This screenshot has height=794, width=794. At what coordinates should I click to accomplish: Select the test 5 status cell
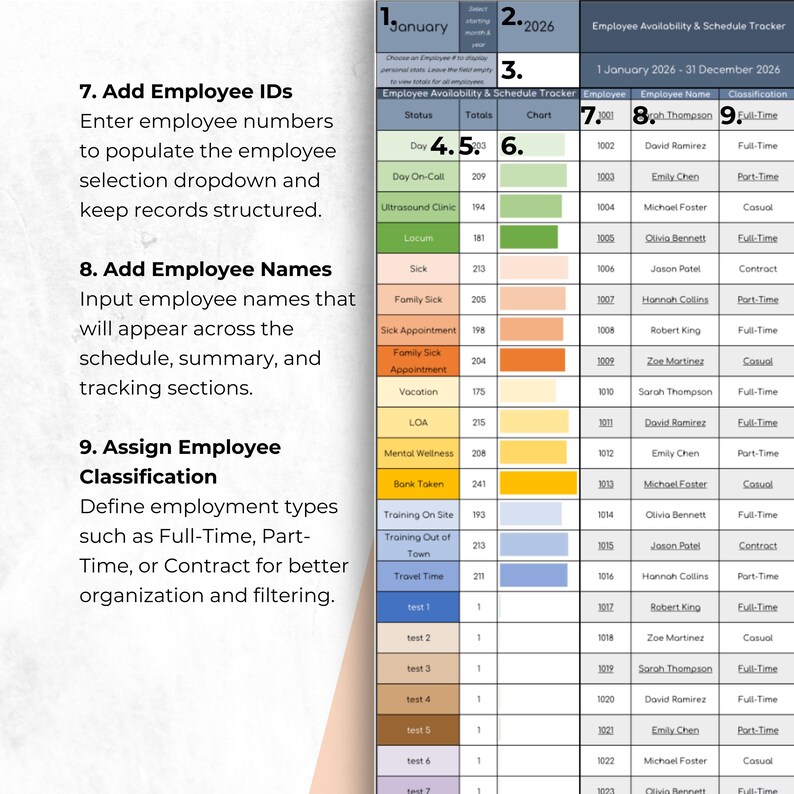418,730
